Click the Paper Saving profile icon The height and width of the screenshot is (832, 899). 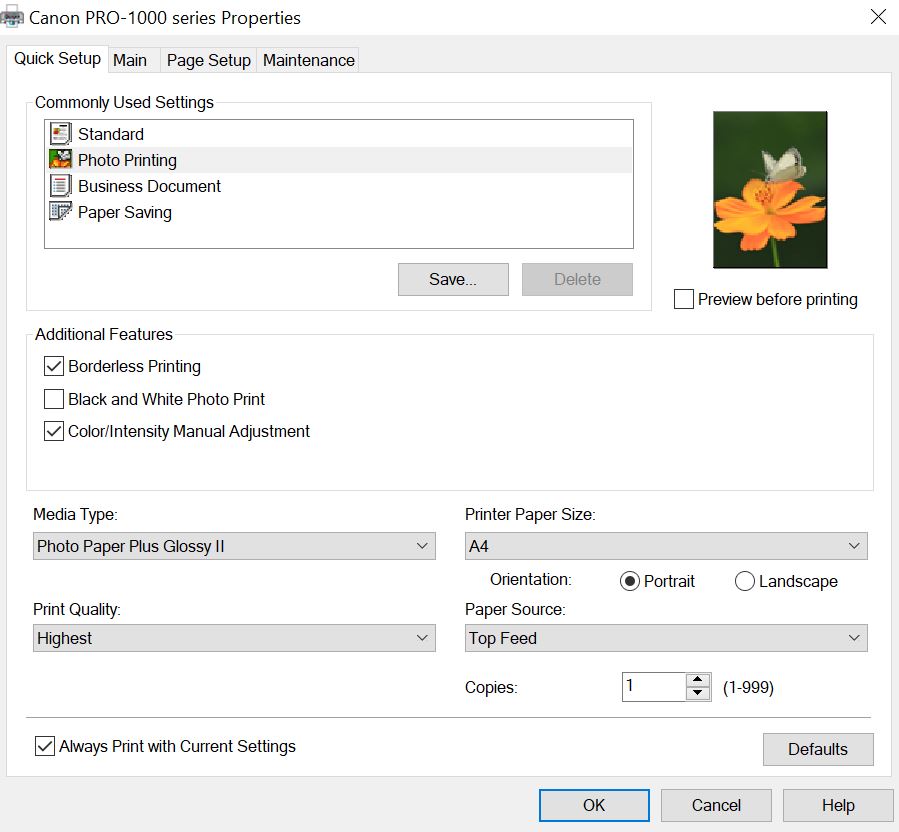(x=60, y=212)
